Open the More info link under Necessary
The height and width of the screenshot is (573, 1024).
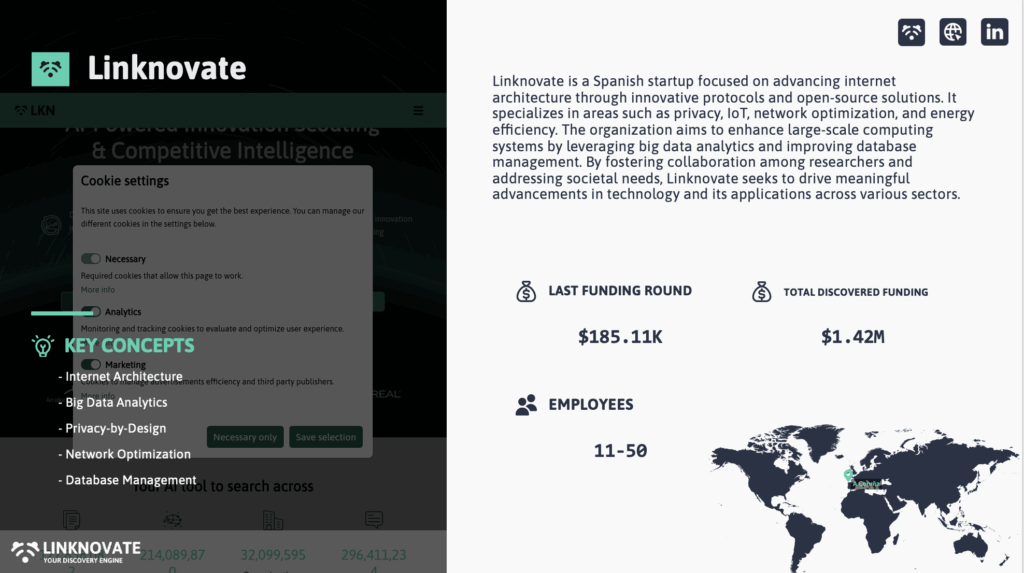[x=98, y=290]
